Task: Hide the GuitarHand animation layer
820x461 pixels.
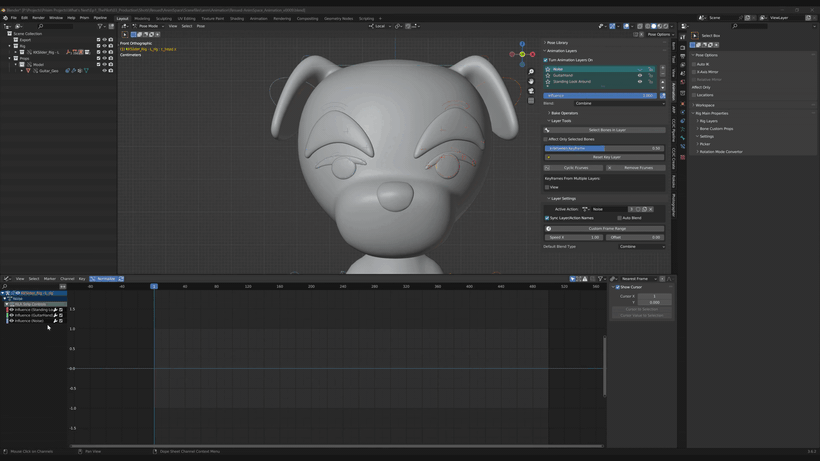Action: coord(640,75)
